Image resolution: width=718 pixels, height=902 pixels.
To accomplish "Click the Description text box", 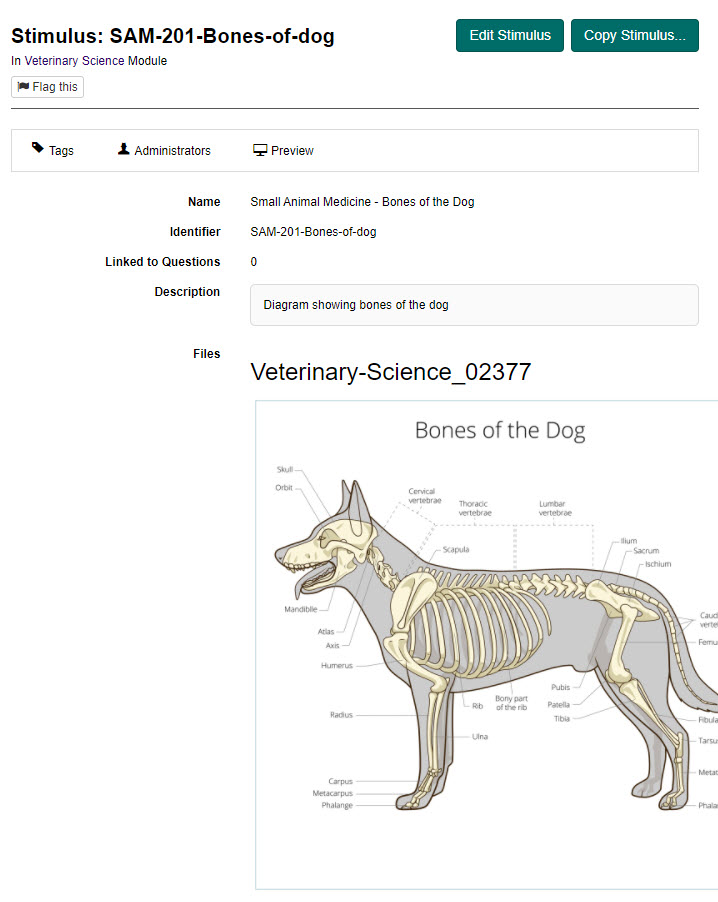I will (x=473, y=305).
